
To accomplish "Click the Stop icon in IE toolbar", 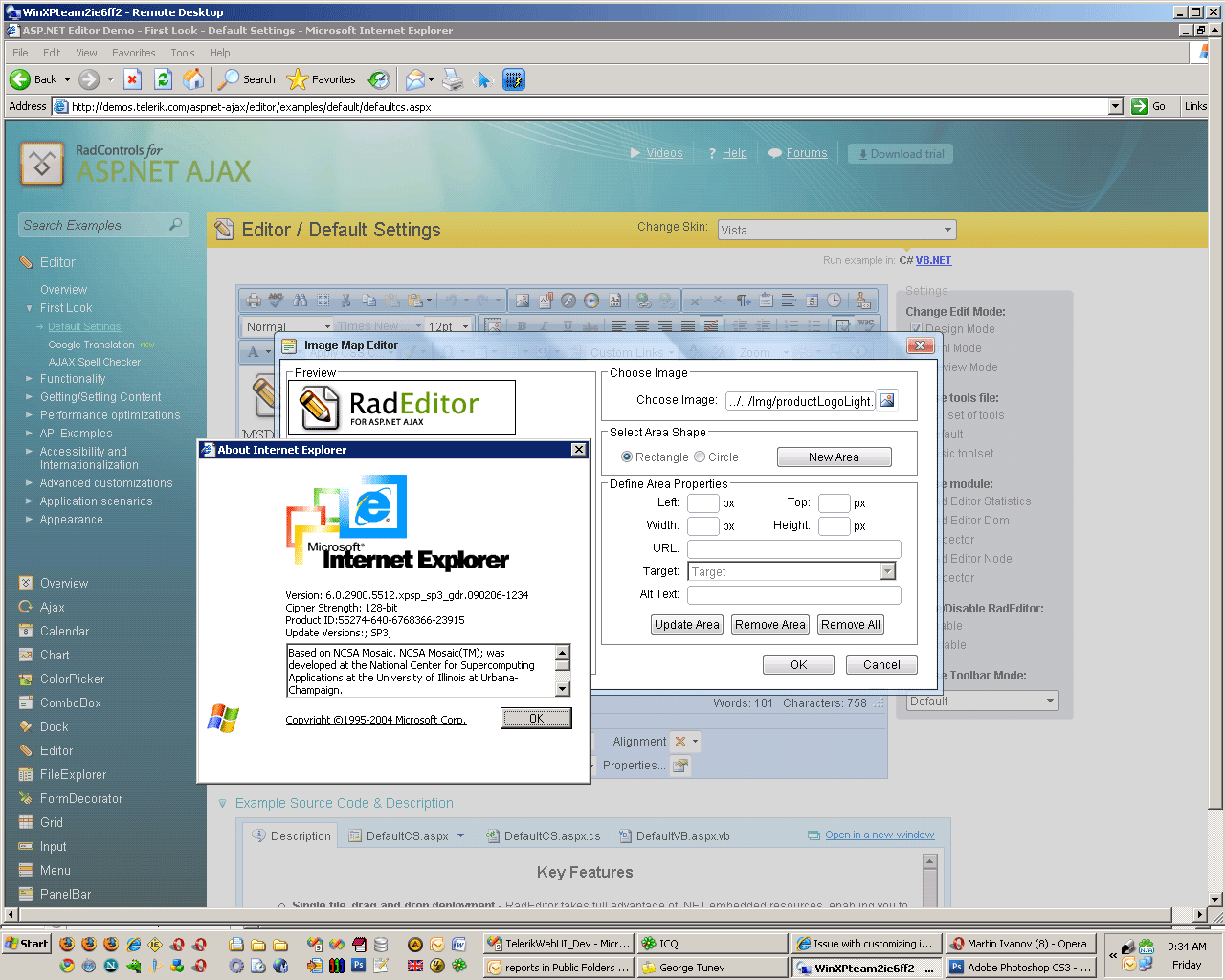I will pos(133,79).
